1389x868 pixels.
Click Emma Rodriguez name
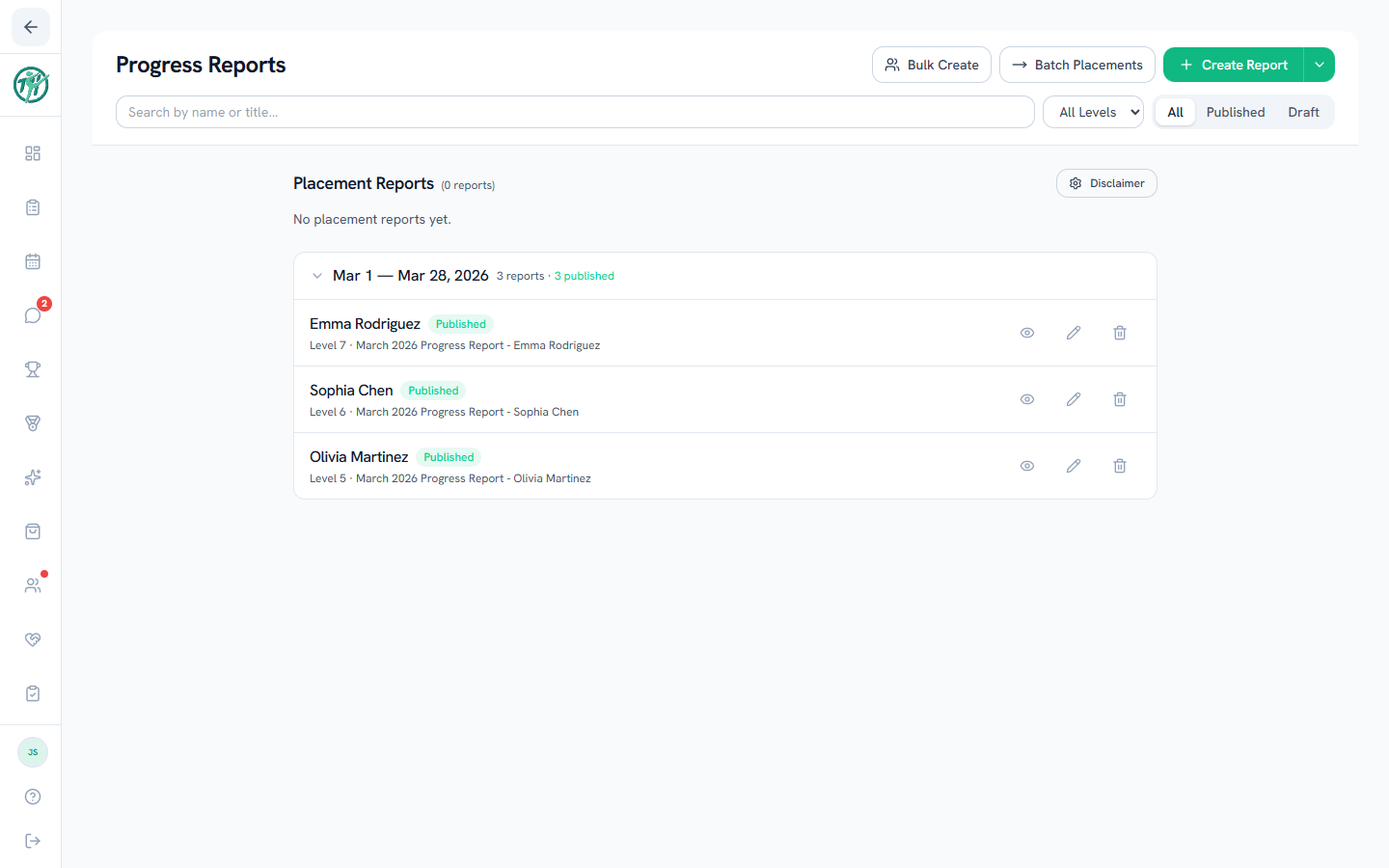tap(365, 324)
